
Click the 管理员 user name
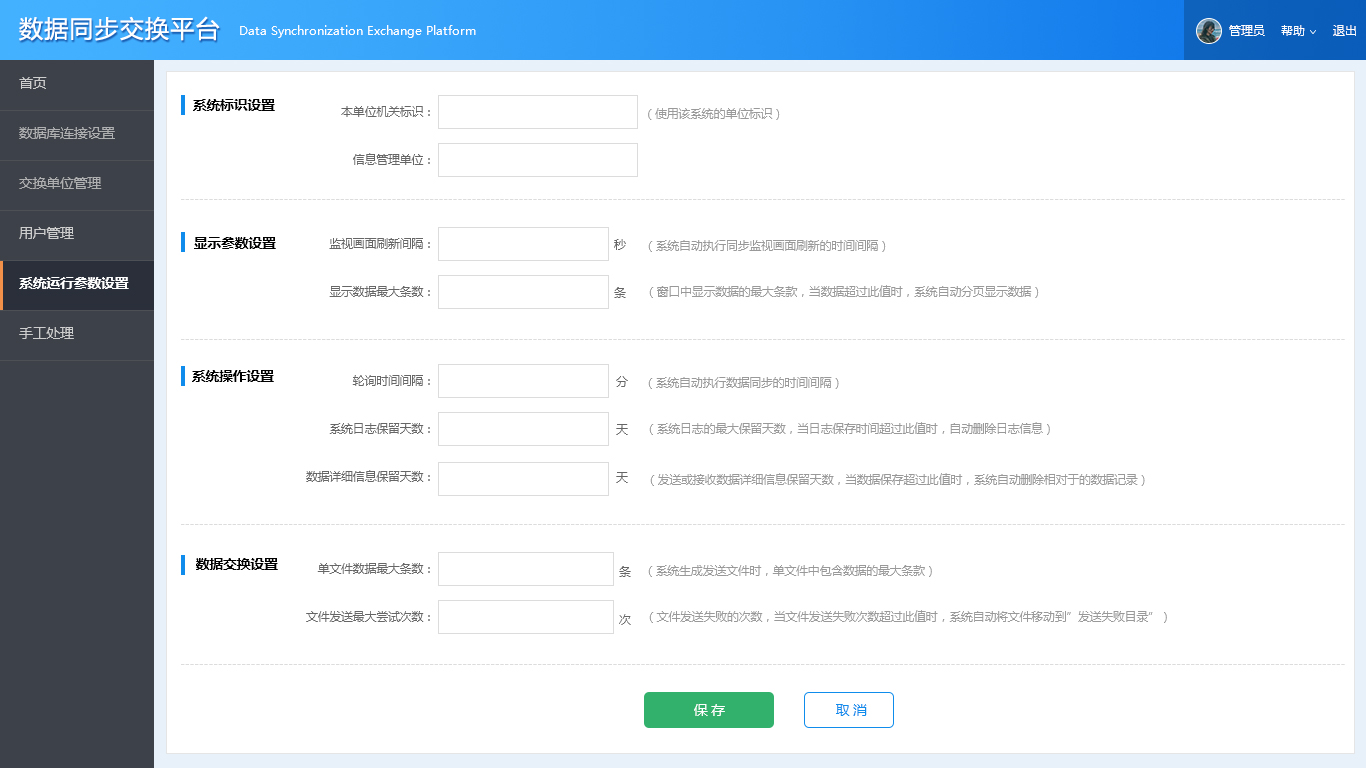tap(1246, 31)
